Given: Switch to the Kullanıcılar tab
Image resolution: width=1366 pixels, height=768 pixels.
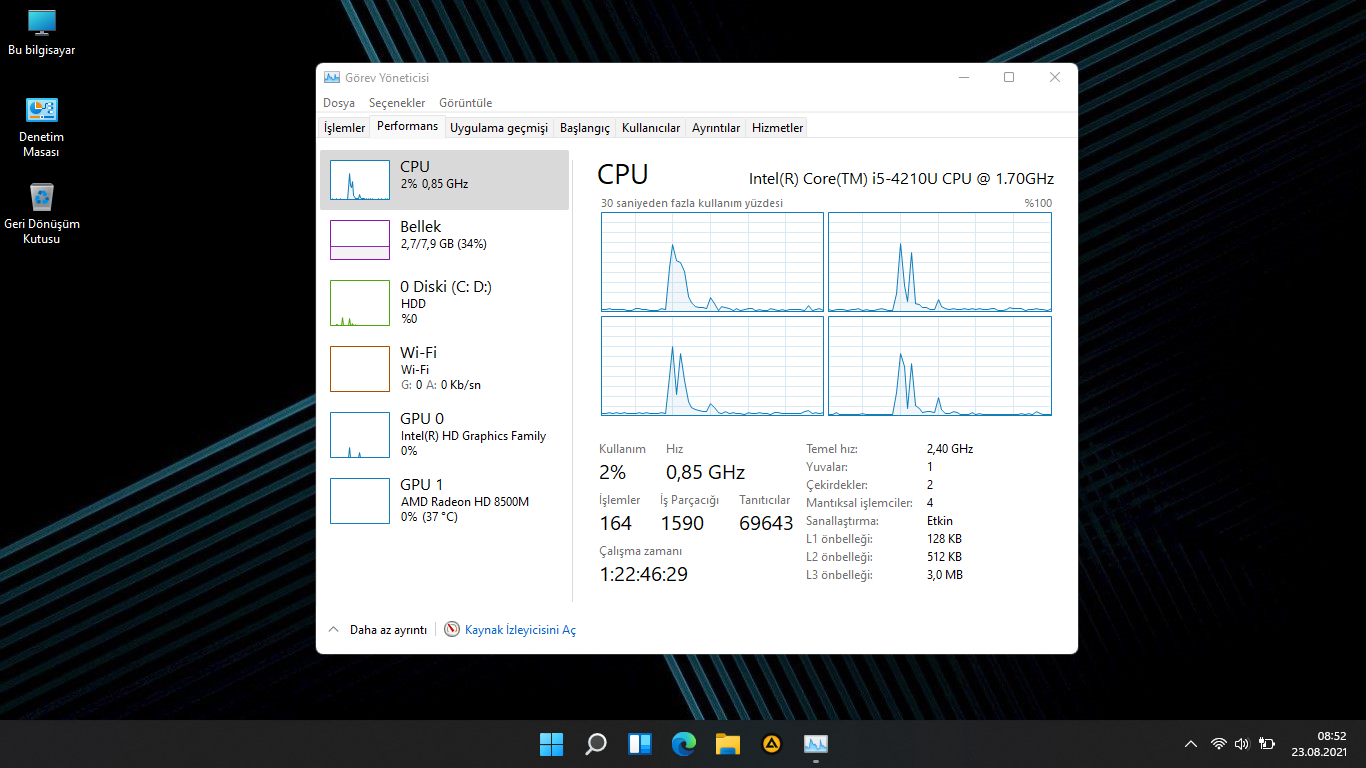Looking at the screenshot, I should tap(651, 128).
